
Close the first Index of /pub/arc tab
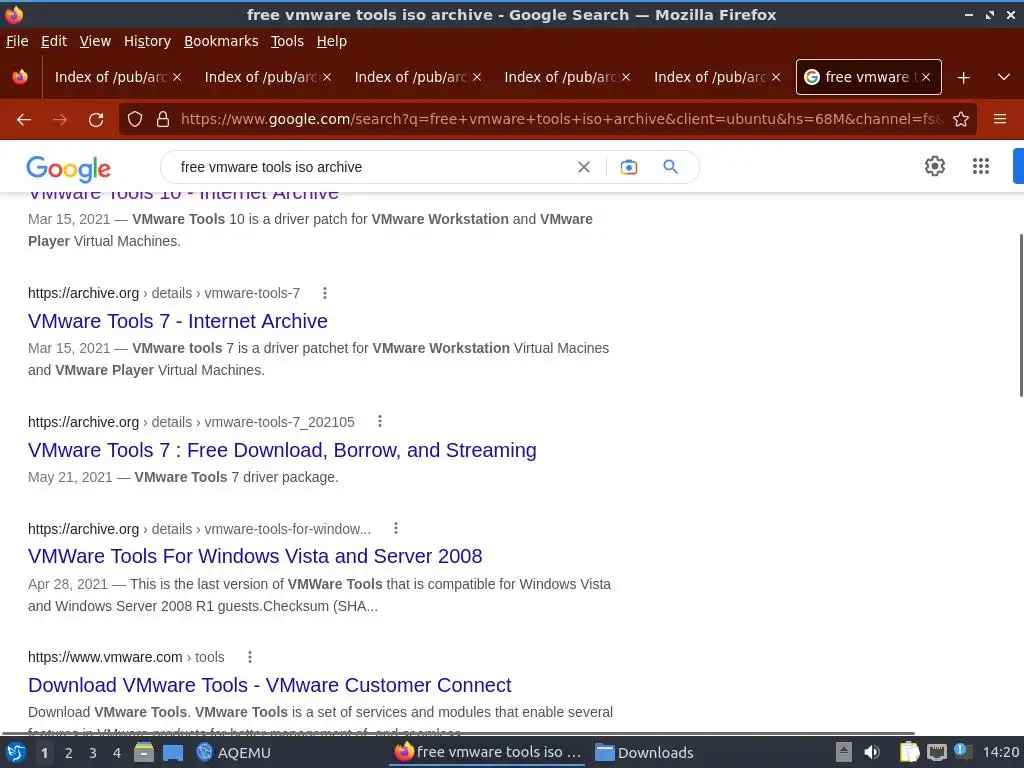(x=177, y=77)
